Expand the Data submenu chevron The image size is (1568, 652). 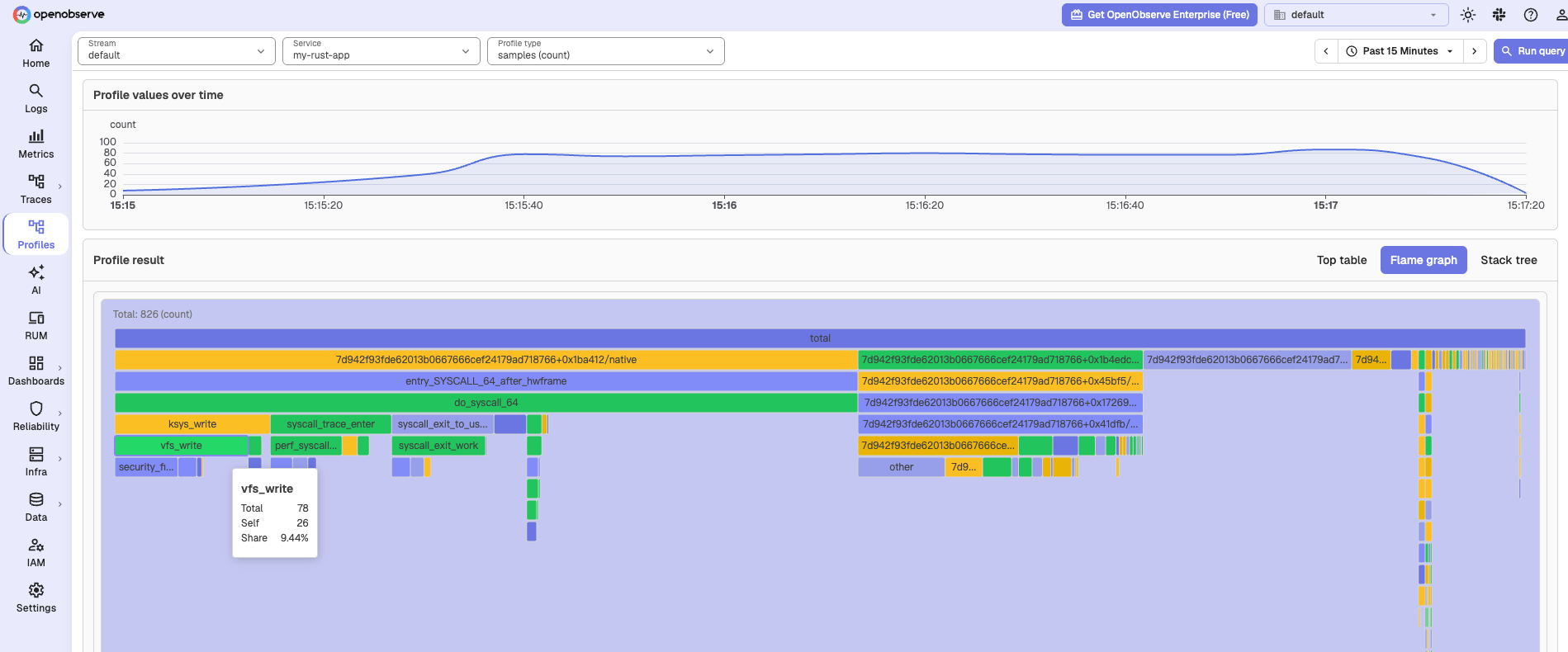pos(60,504)
